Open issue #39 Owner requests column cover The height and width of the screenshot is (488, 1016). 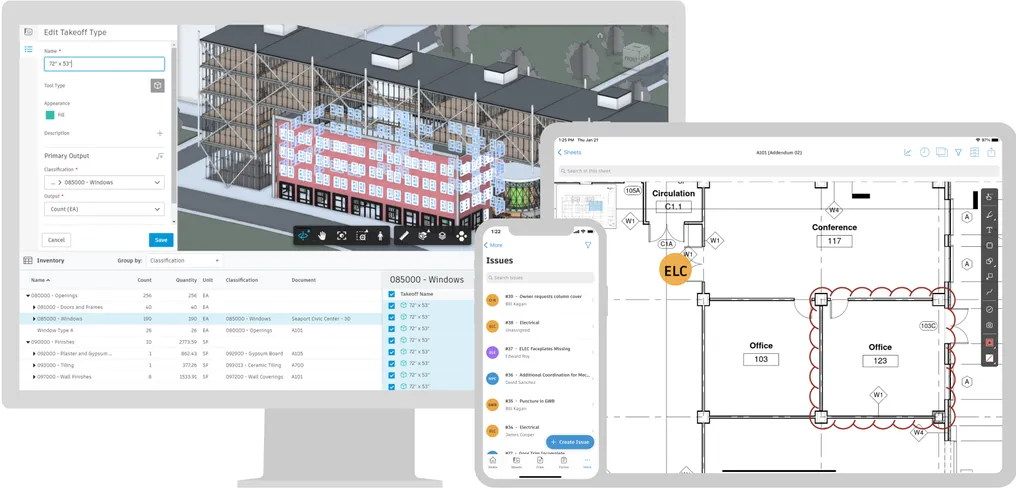540,299
